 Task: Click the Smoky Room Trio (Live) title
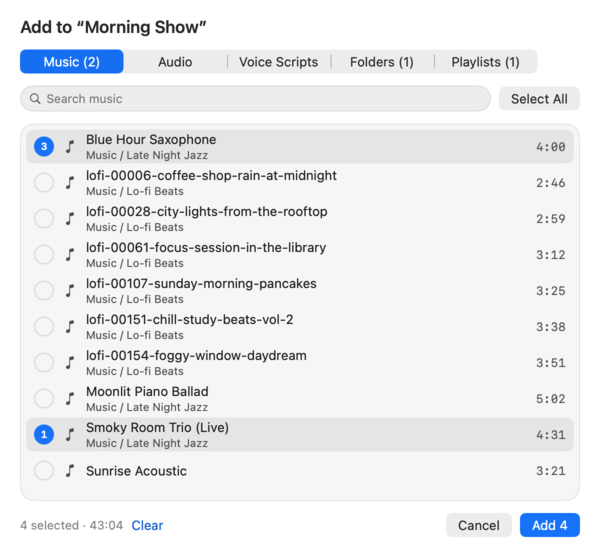(157, 427)
